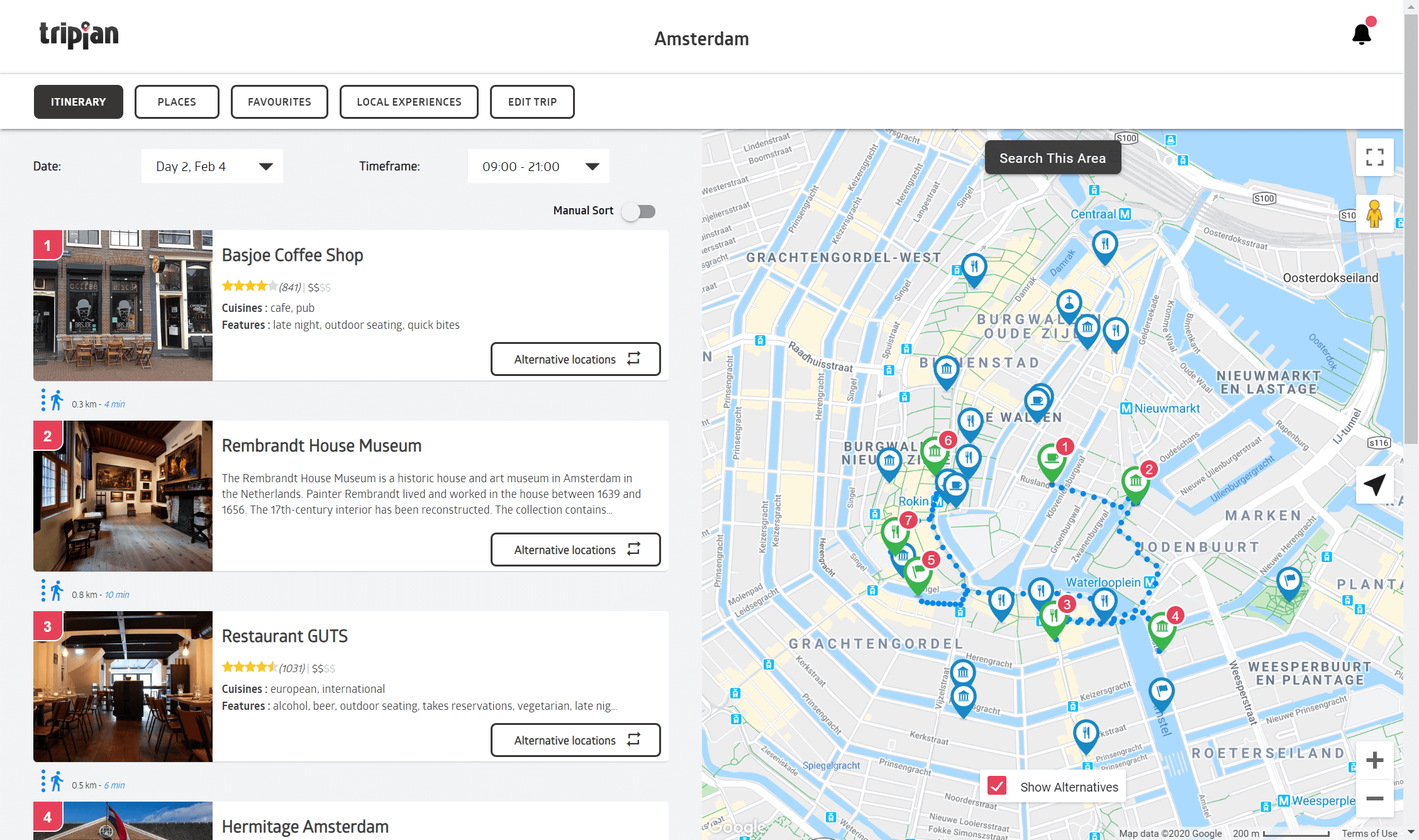The width and height of the screenshot is (1419, 840).
Task: Click the '4 min' walking time
Action: tap(114, 404)
